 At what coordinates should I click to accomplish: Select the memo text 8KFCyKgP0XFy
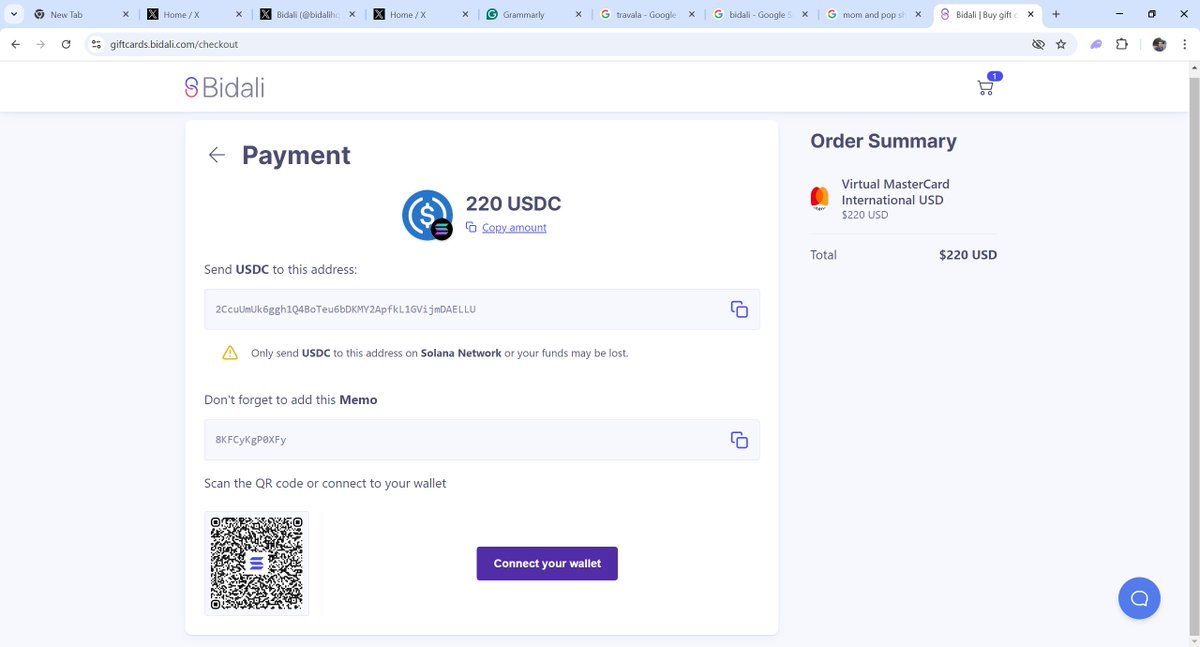click(251, 440)
